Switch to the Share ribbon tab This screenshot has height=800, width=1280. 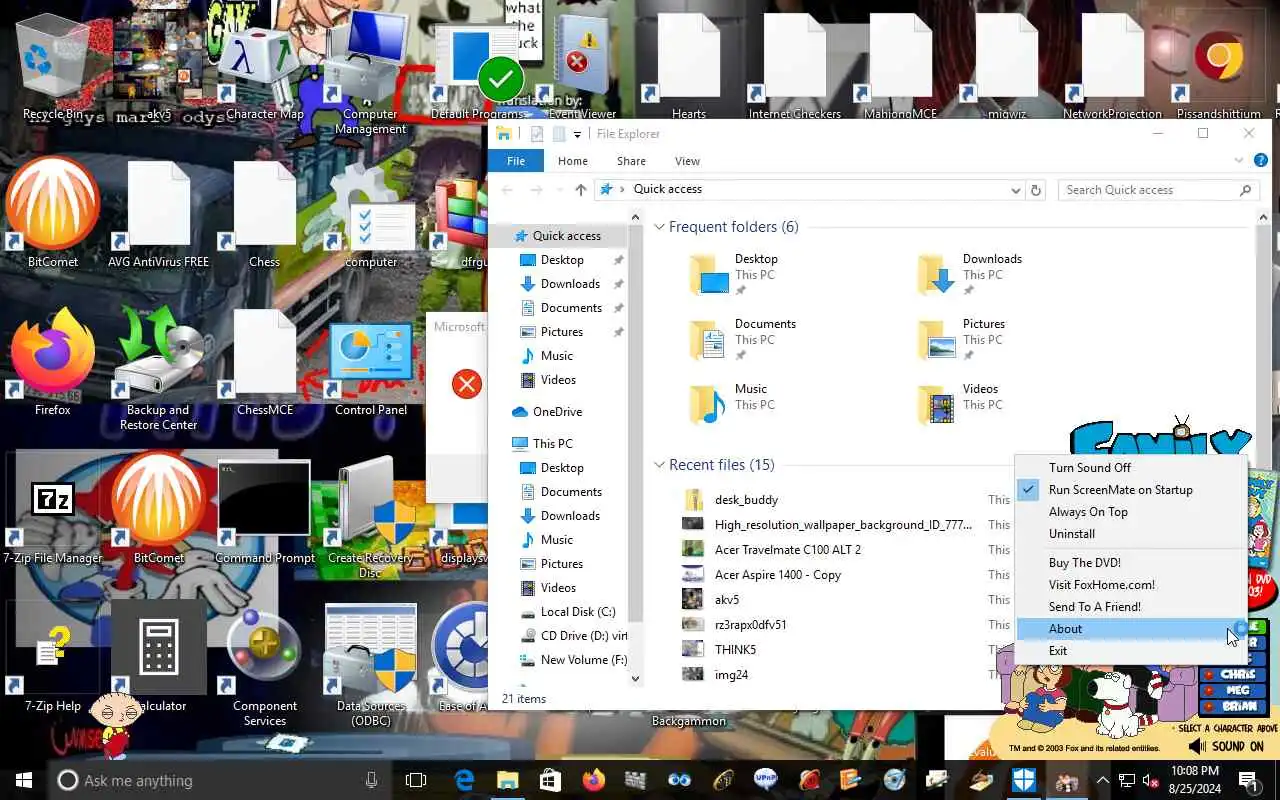click(631, 161)
